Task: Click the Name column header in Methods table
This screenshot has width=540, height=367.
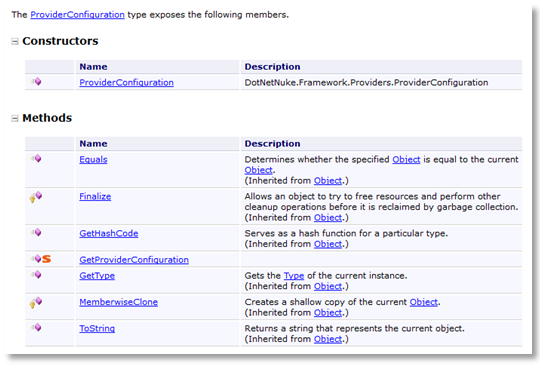Action: (x=93, y=144)
